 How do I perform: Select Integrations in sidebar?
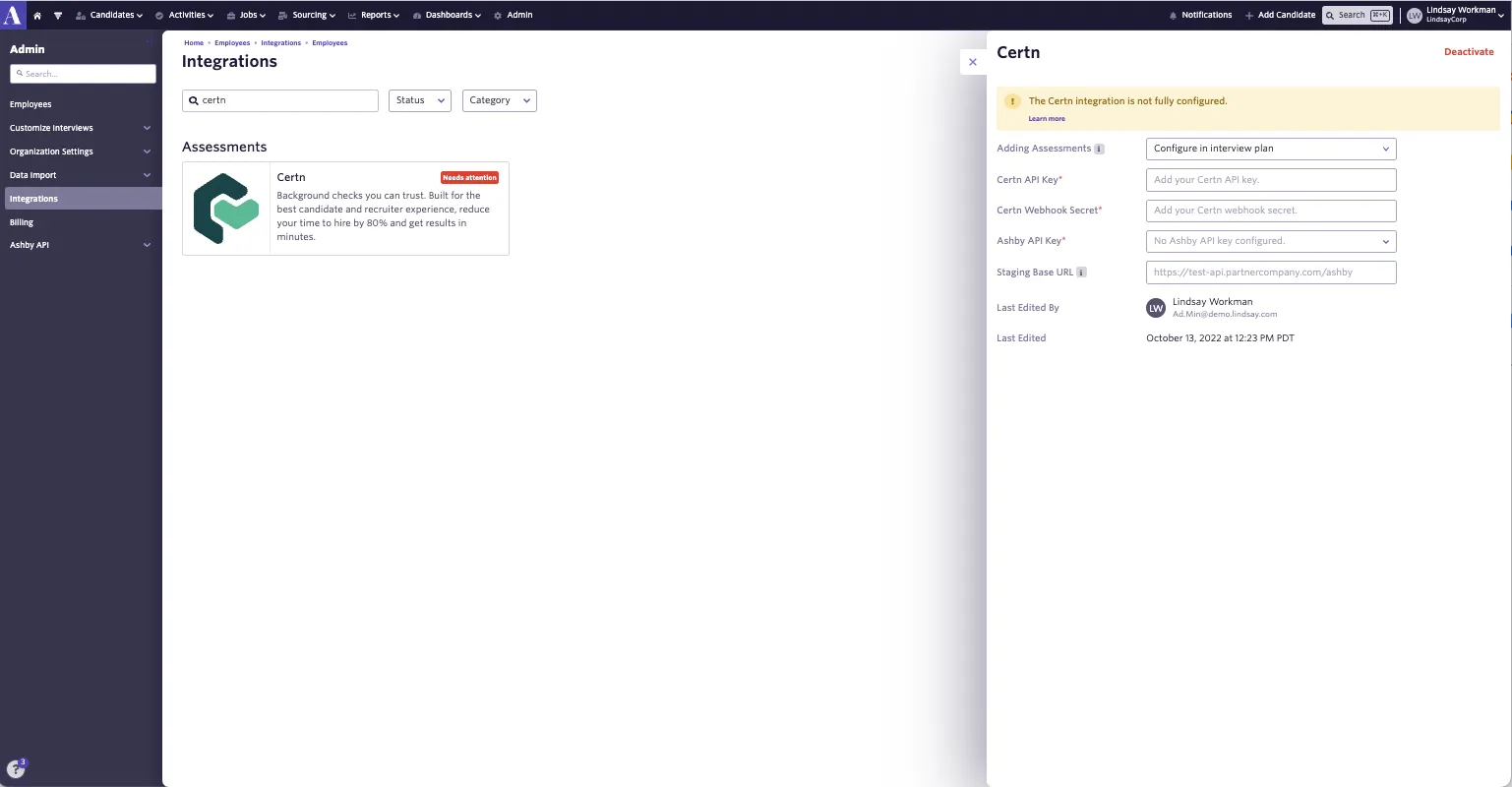tap(81, 199)
